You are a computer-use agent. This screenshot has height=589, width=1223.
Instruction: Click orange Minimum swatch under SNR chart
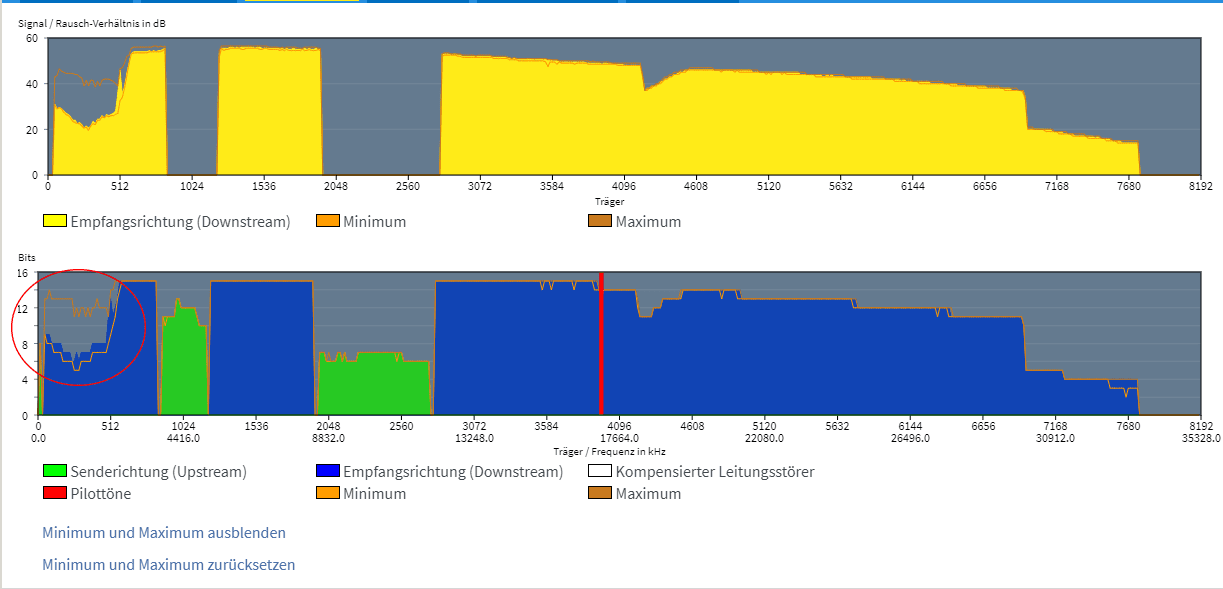327,221
